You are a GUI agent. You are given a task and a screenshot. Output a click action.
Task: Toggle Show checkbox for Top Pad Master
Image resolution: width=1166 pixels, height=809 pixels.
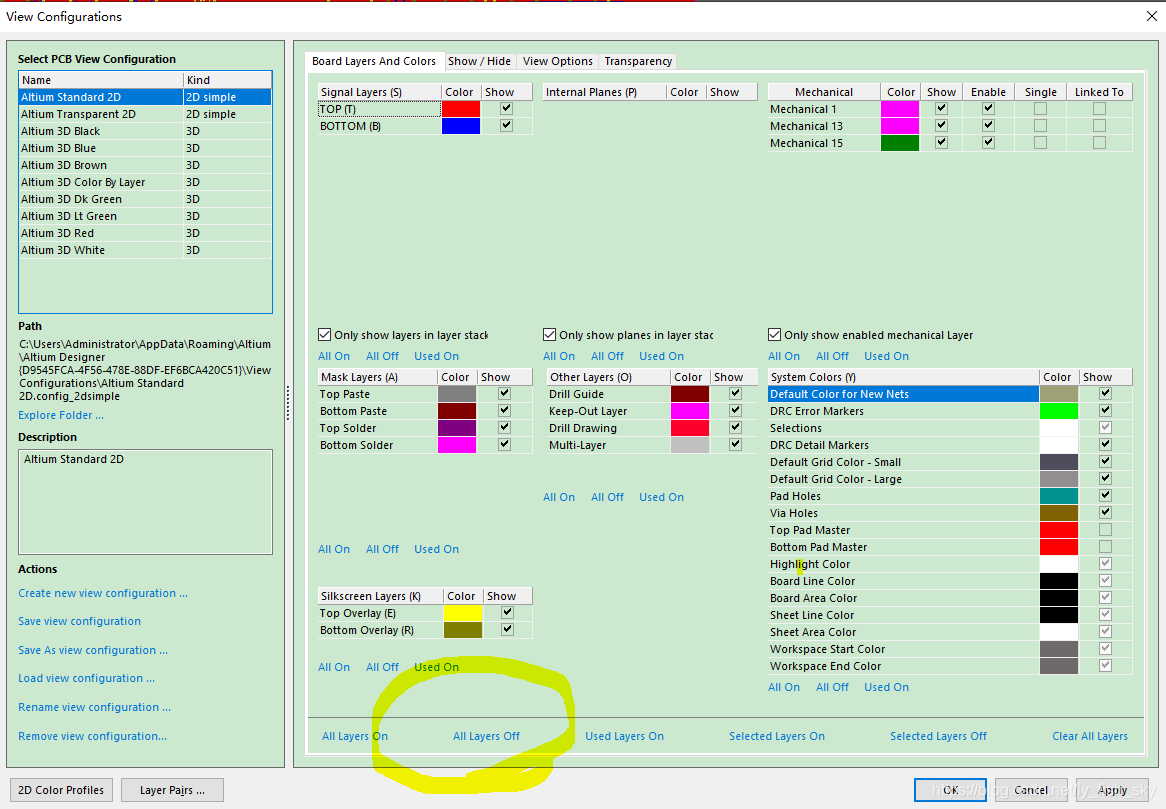pos(1106,529)
